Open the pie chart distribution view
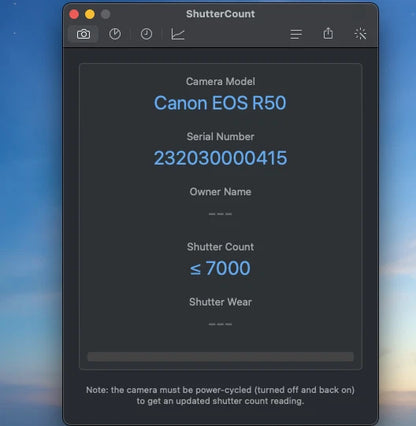416x426 pixels. point(115,34)
